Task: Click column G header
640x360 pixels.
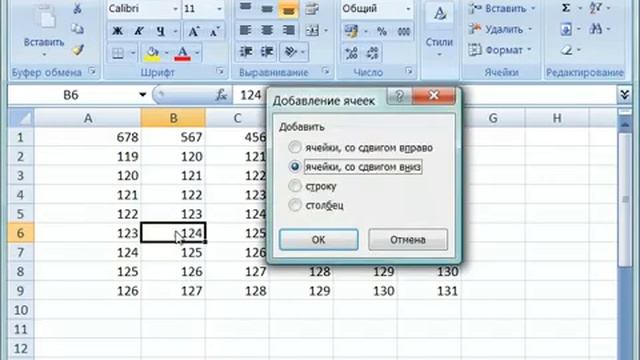Action: pos(493,118)
